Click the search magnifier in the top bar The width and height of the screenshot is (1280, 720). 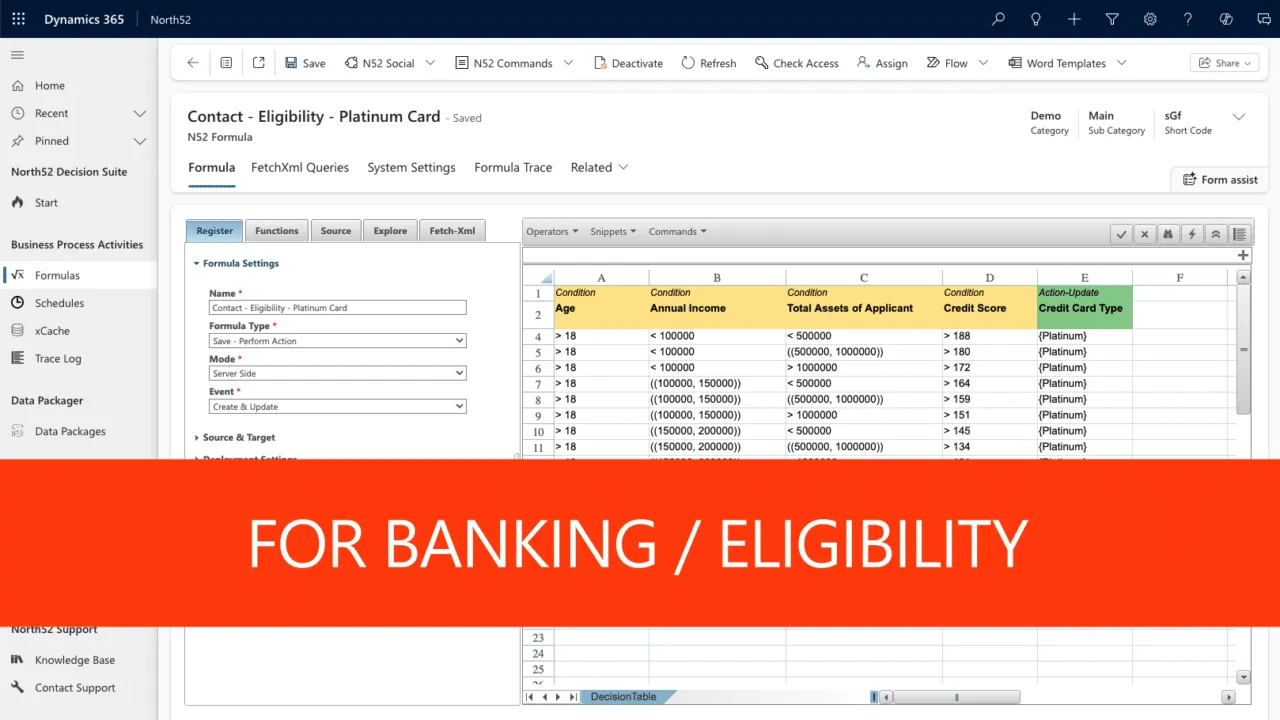click(x=998, y=19)
